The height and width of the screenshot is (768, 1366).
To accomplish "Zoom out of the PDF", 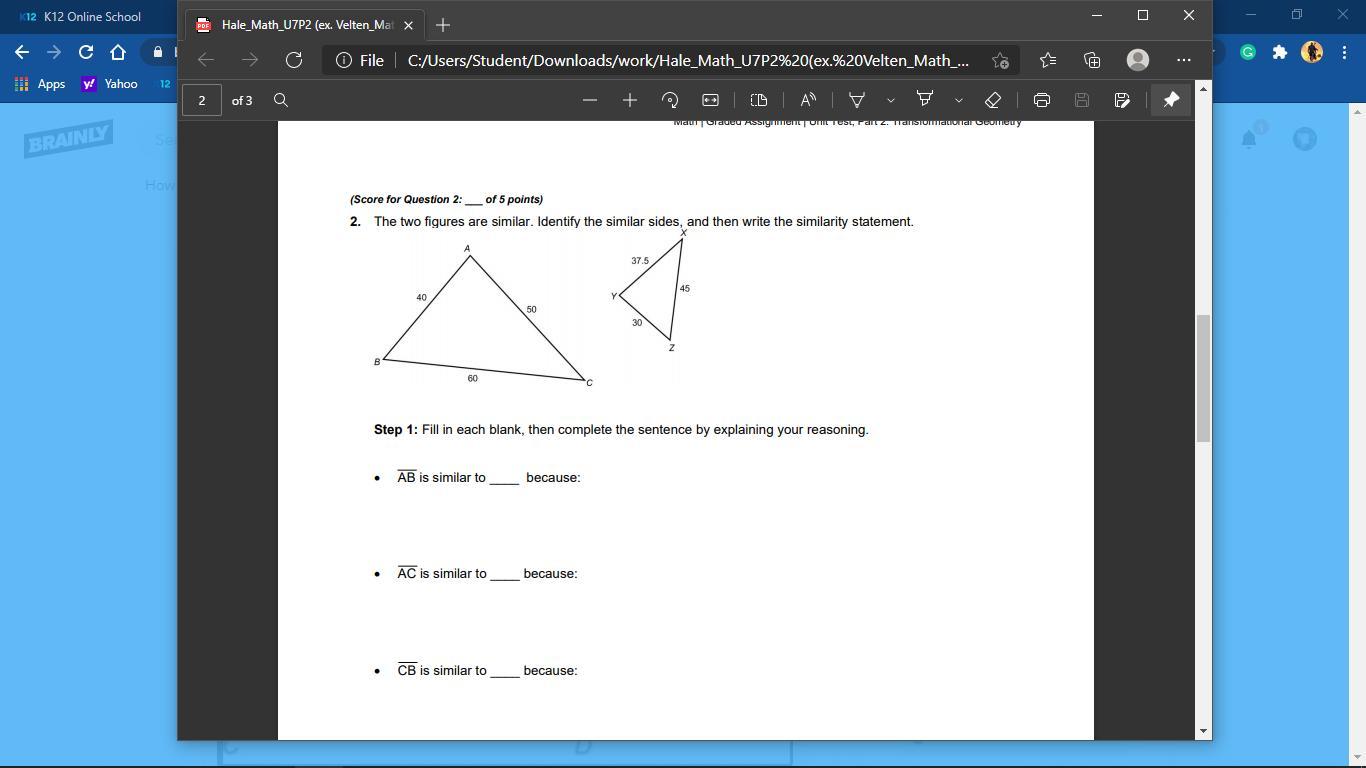I will pyautogui.click(x=590, y=100).
